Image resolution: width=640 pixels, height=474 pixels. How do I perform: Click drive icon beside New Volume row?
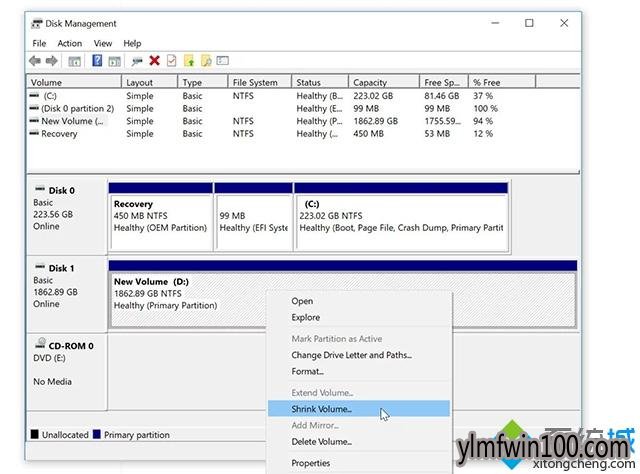34,121
